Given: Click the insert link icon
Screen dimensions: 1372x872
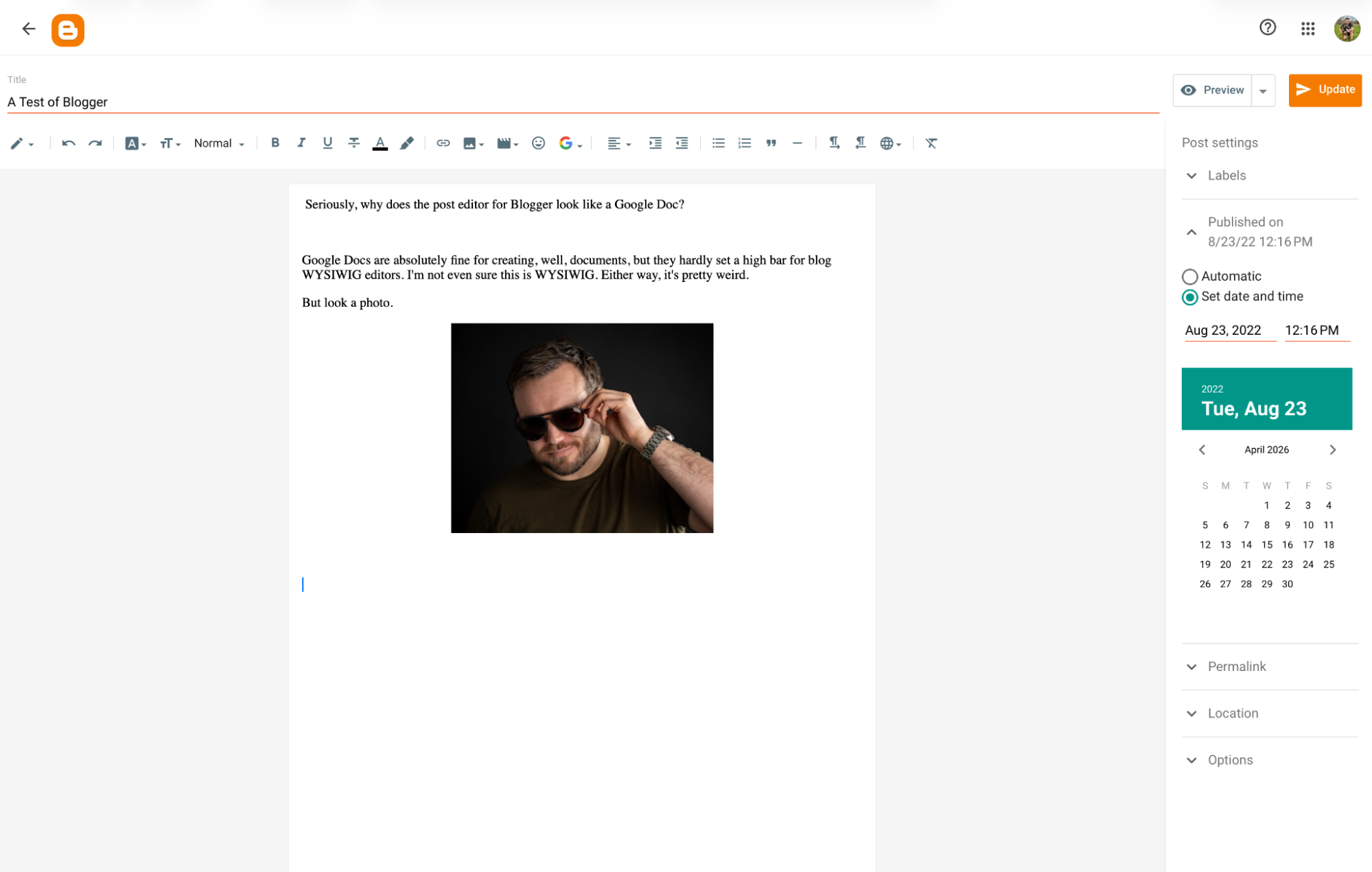Looking at the screenshot, I should click(x=443, y=143).
